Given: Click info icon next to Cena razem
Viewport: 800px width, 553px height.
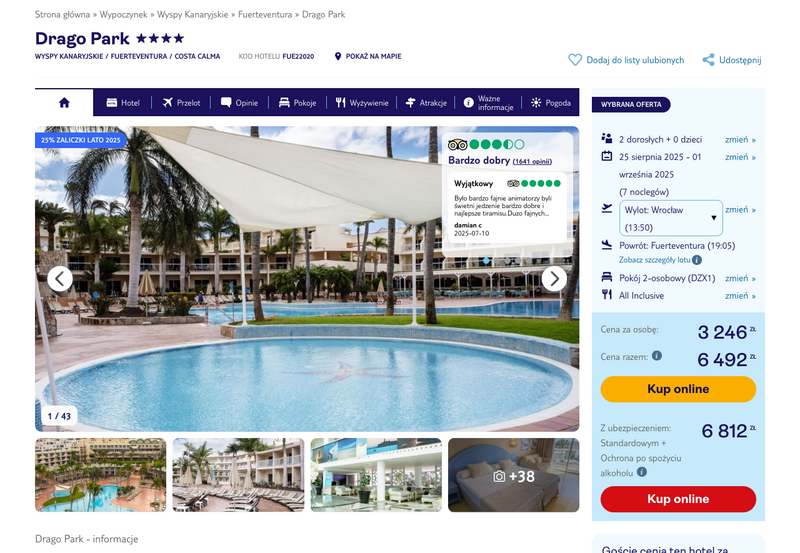Looking at the screenshot, I should click(657, 356).
